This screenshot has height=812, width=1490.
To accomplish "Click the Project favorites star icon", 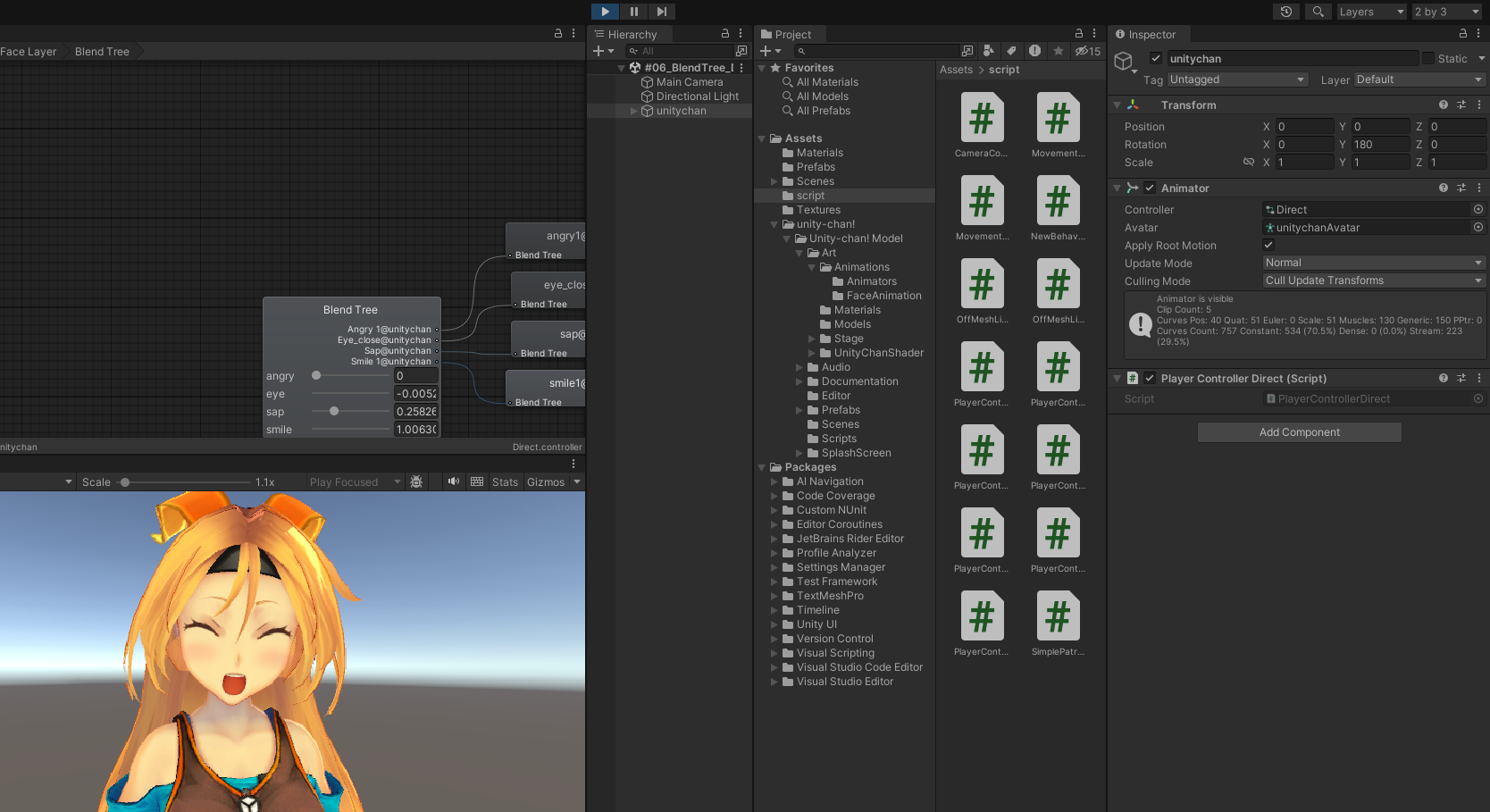I will pos(1059,51).
